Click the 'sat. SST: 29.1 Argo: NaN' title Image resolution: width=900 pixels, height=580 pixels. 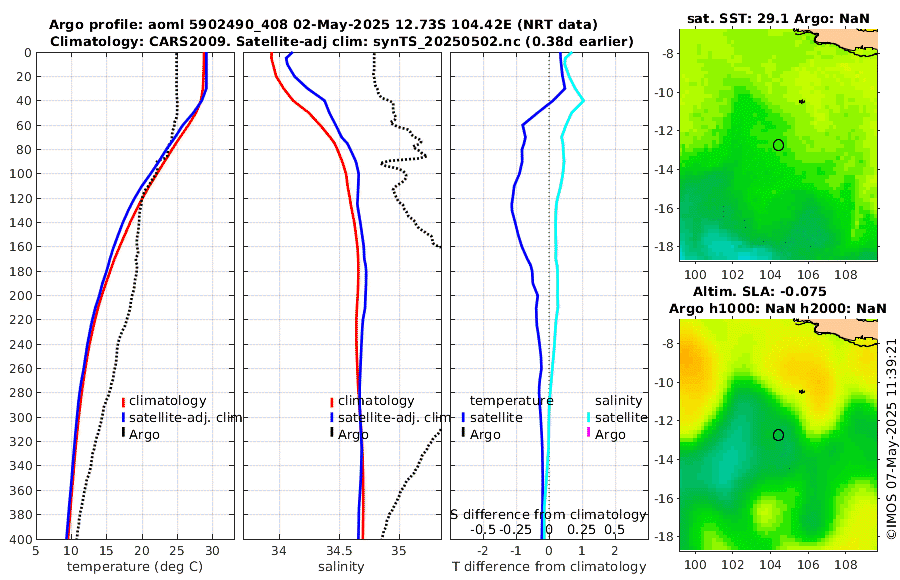778,19
